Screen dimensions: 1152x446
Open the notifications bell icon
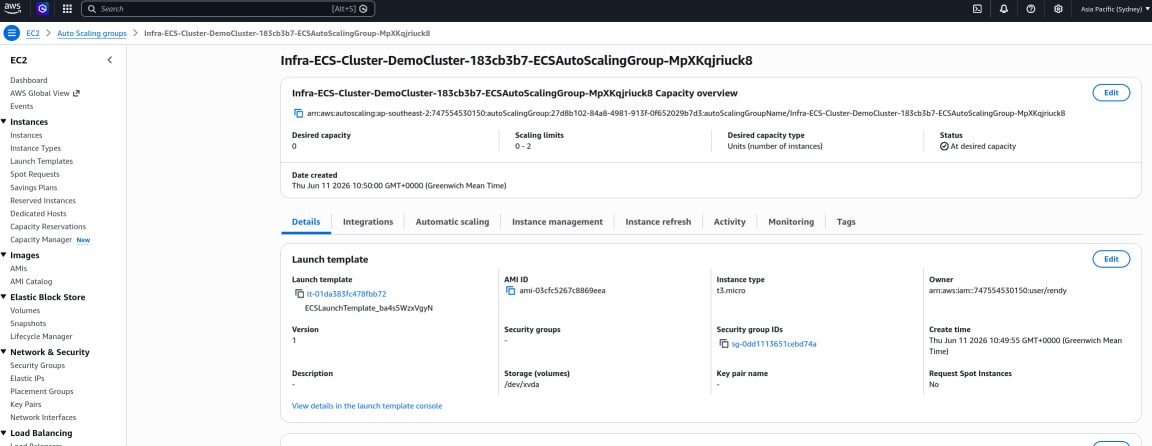coord(1004,9)
